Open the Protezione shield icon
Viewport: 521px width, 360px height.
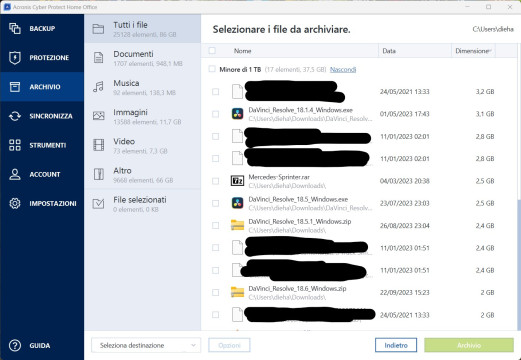click(x=15, y=57)
